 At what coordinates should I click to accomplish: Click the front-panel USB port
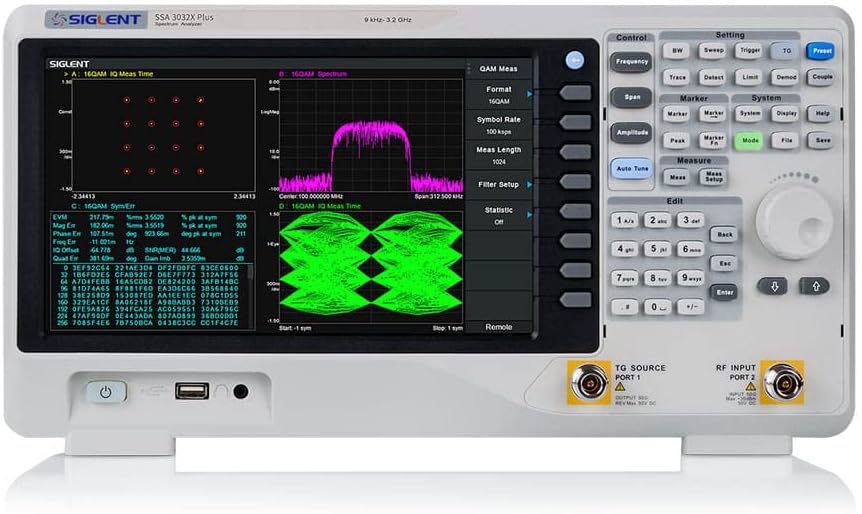[x=192, y=391]
